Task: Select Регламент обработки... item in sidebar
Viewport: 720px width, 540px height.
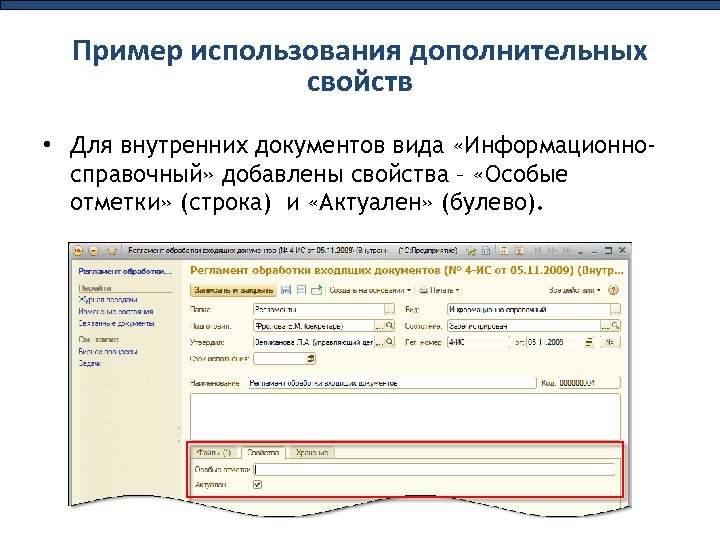Action: (125, 271)
